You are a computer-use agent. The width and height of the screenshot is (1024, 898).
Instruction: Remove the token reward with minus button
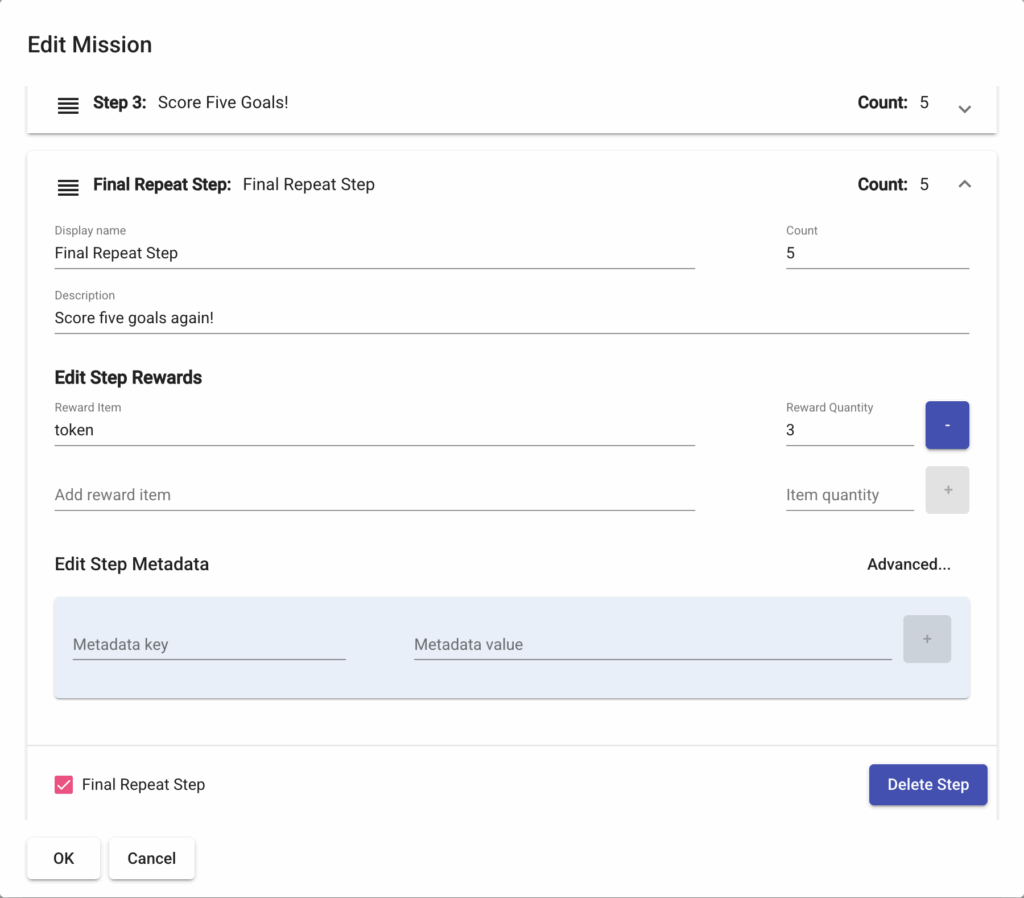947,425
